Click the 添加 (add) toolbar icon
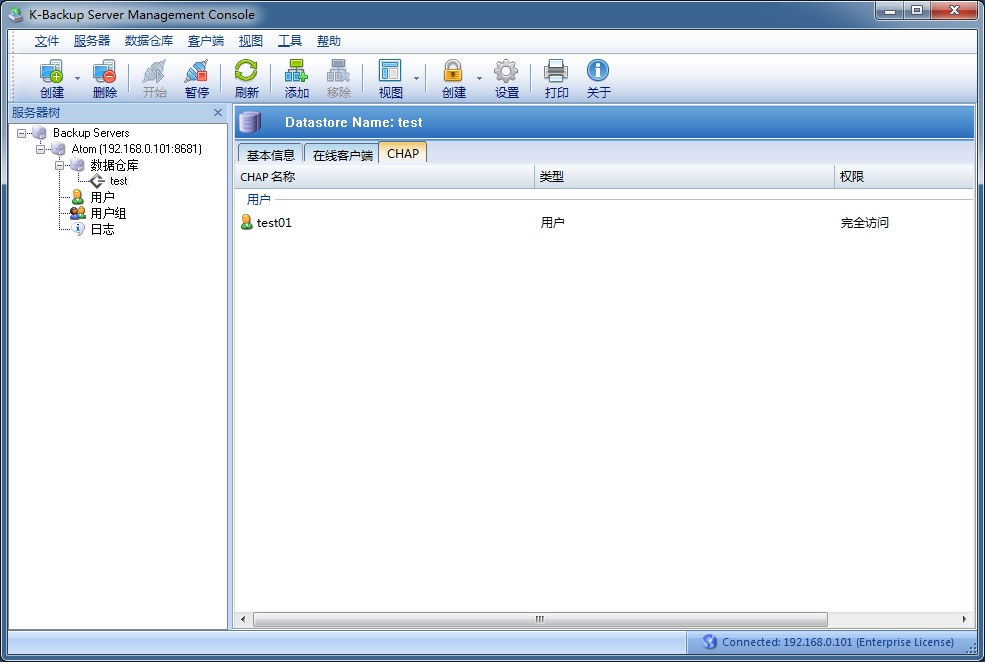The image size is (985, 662). pos(296,79)
